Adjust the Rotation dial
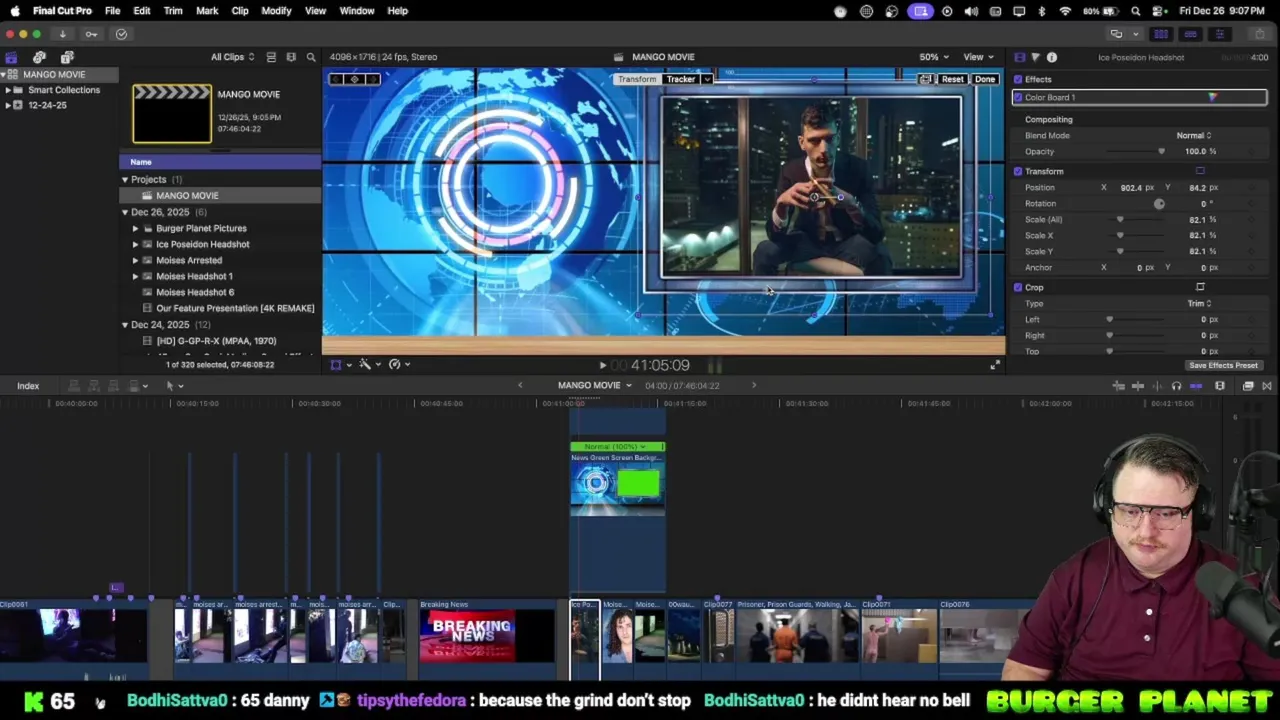The height and width of the screenshot is (720, 1280). 1159,203
